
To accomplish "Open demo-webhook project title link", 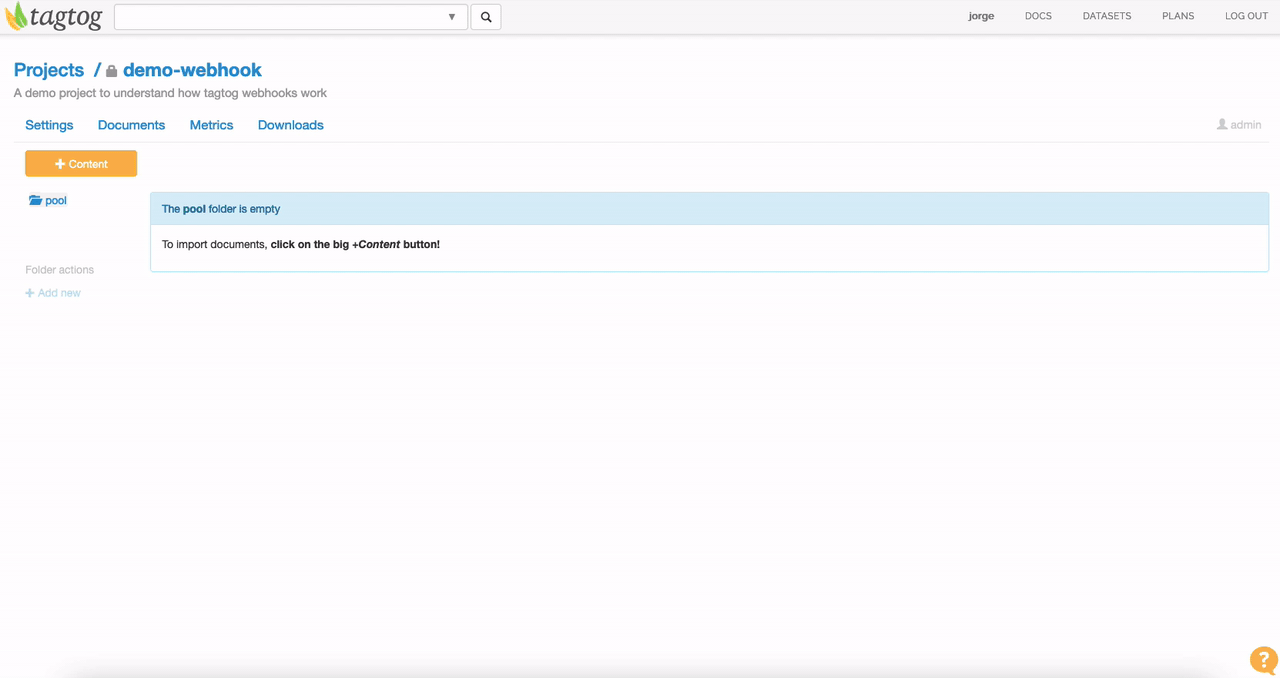I will pos(192,70).
